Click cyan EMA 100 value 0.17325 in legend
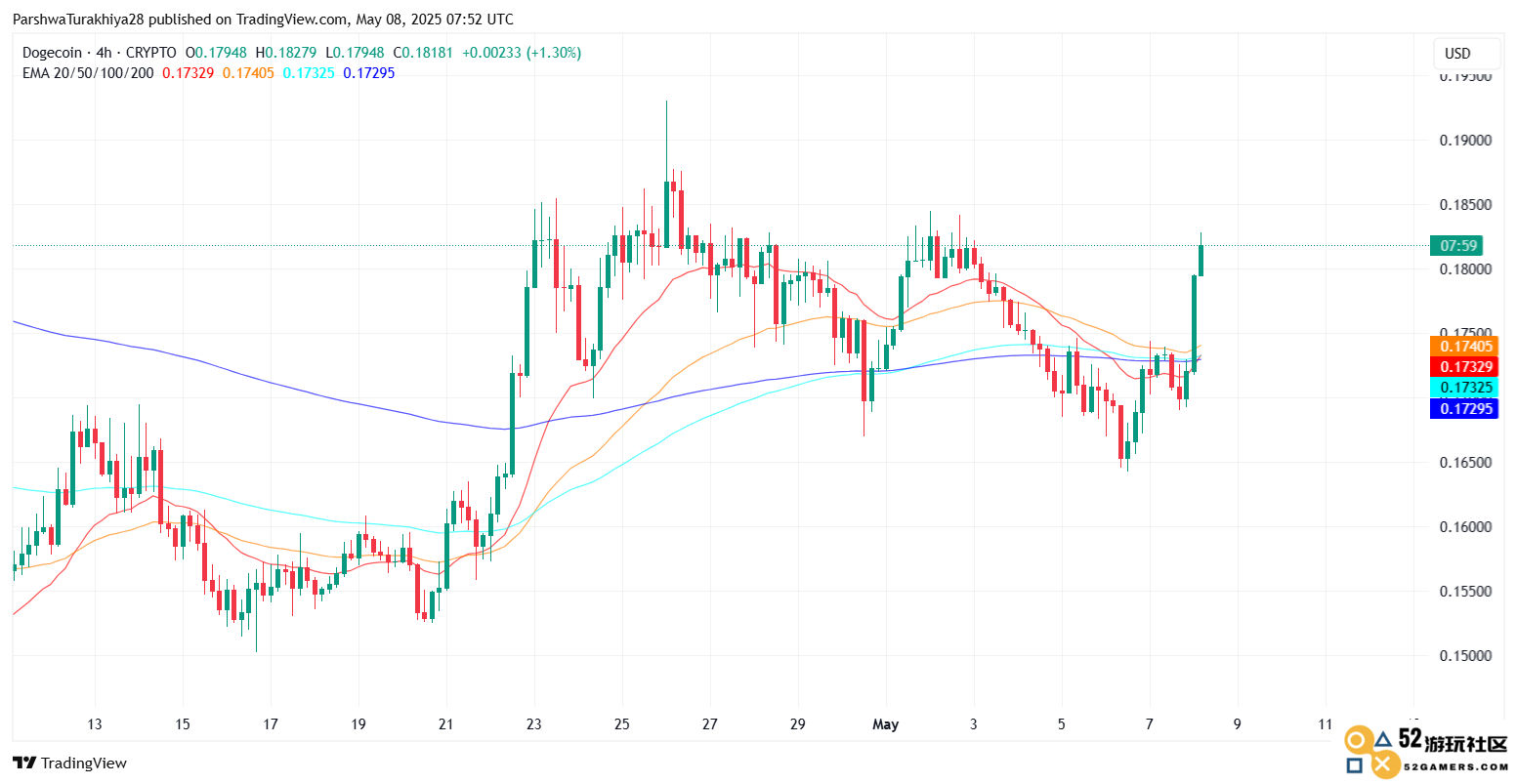 (309, 73)
